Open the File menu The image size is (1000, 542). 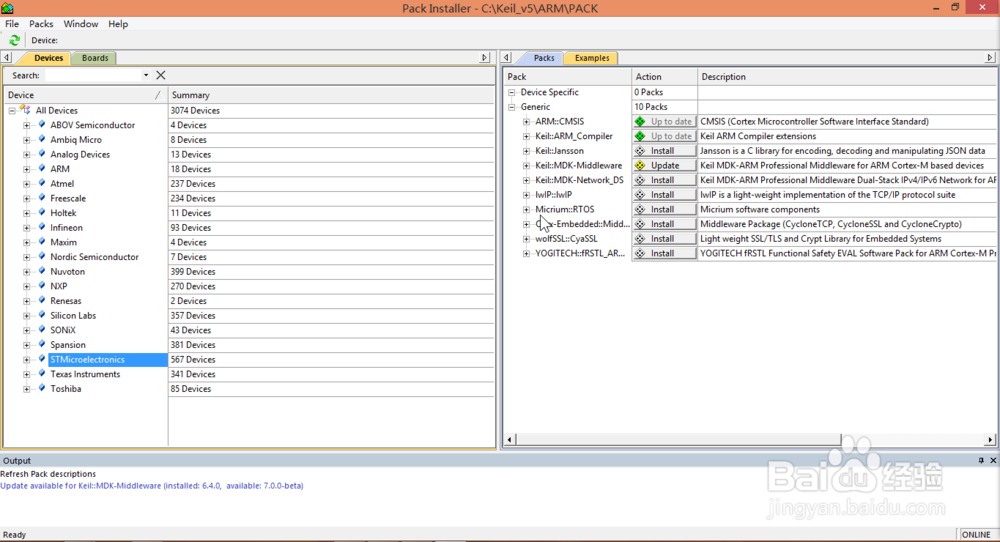click(12, 24)
